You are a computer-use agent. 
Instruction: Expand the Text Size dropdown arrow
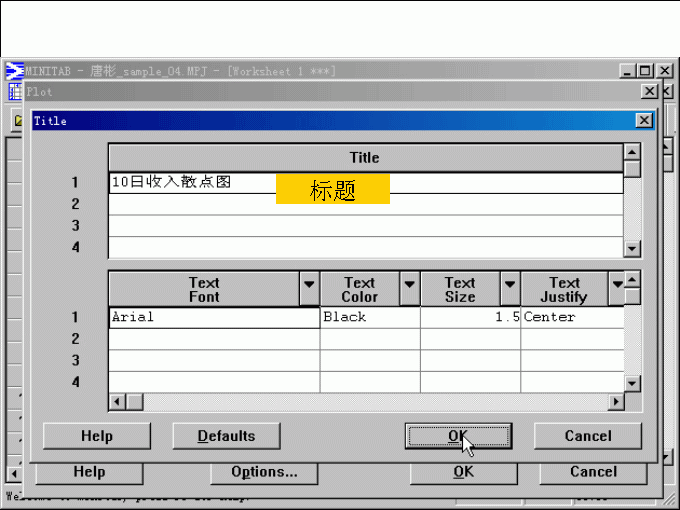509,286
